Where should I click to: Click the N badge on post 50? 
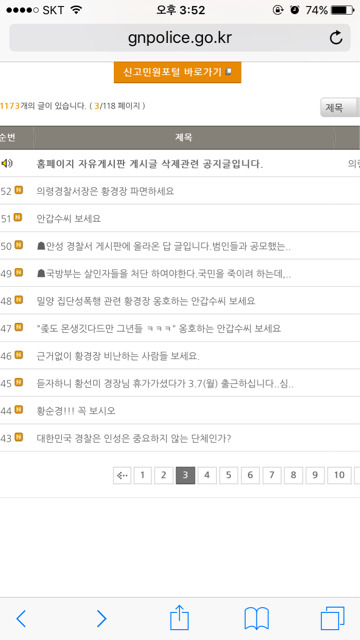click(18, 245)
